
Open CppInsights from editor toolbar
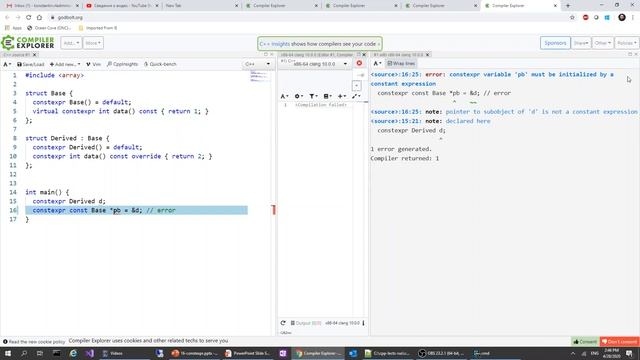click(122, 64)
